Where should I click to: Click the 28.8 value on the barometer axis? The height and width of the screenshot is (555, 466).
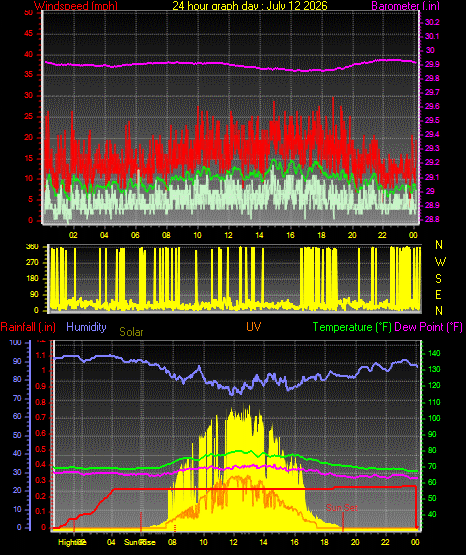(432, 219)
